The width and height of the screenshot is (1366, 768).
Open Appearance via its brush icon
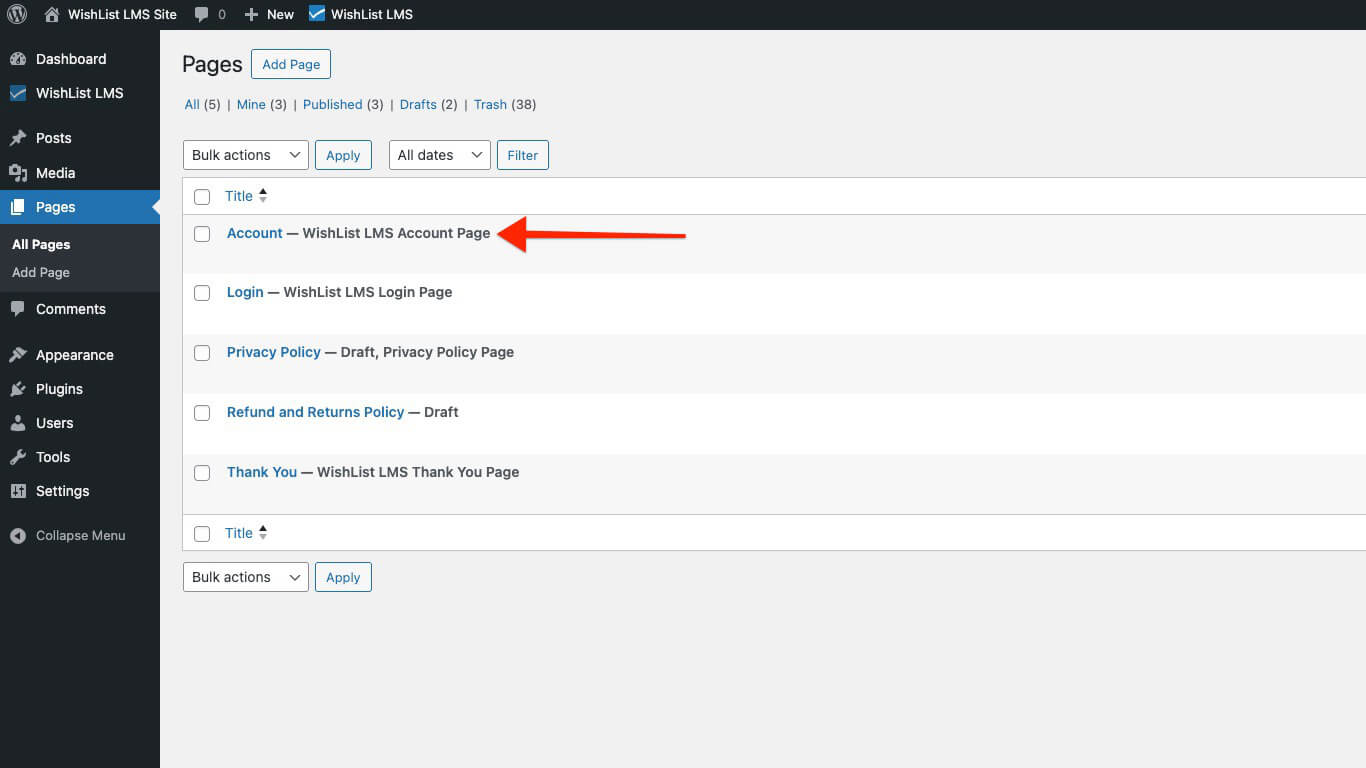point(18,354)
